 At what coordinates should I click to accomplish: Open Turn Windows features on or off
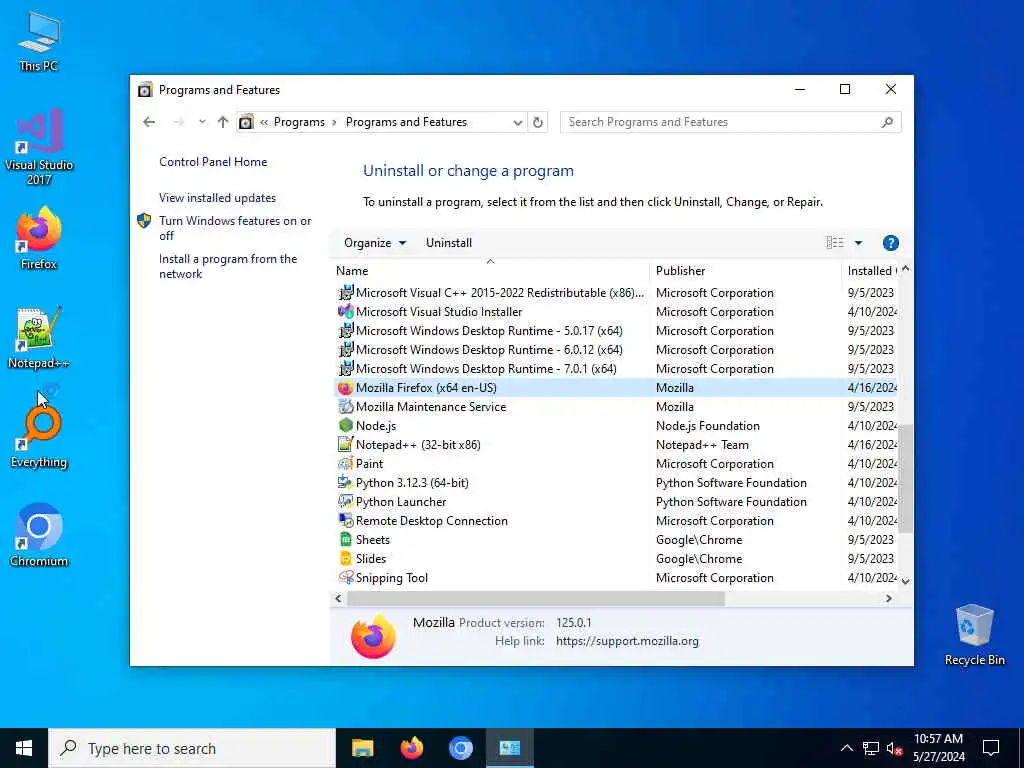[235, 228]
